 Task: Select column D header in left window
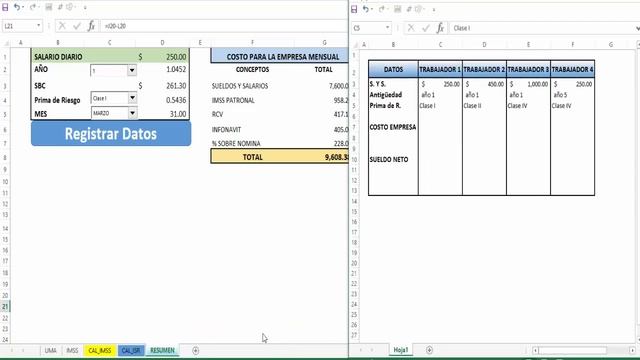coord(162,42)
